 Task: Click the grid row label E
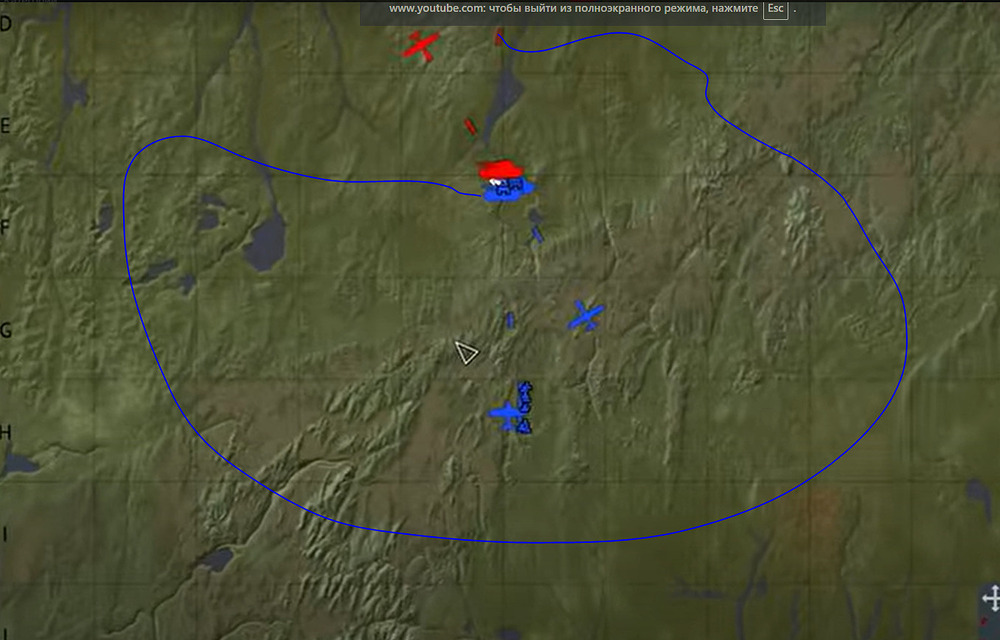(6, 126)
